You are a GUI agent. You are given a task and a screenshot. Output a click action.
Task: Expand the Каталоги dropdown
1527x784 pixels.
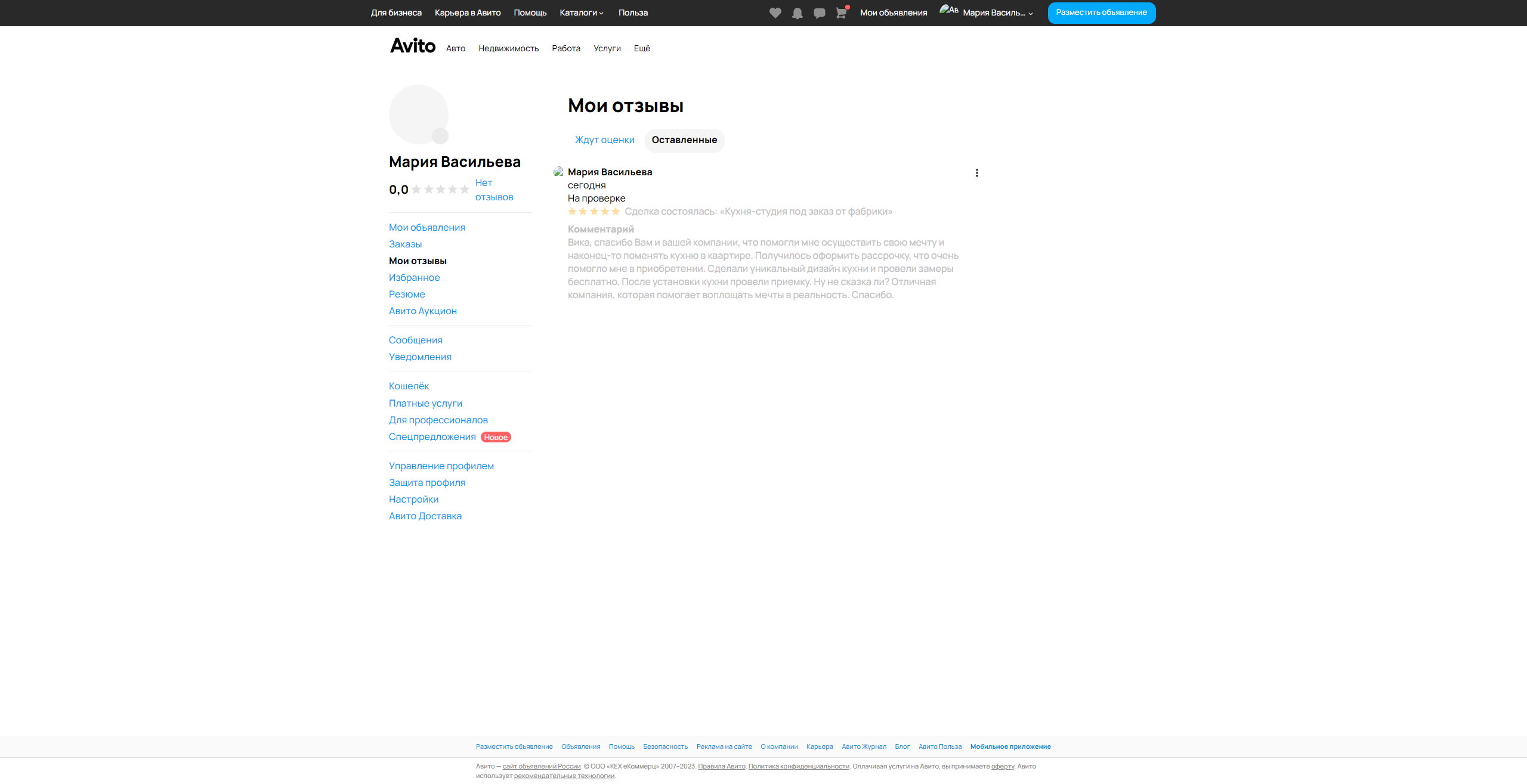582,13
